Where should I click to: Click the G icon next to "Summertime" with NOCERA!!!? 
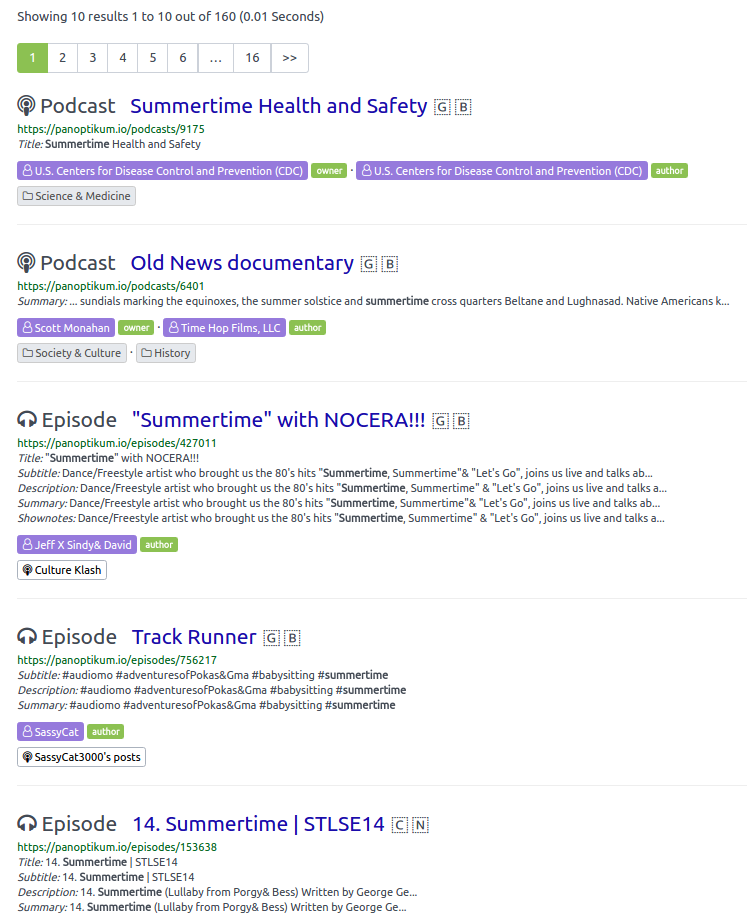(x=440, y=421)
